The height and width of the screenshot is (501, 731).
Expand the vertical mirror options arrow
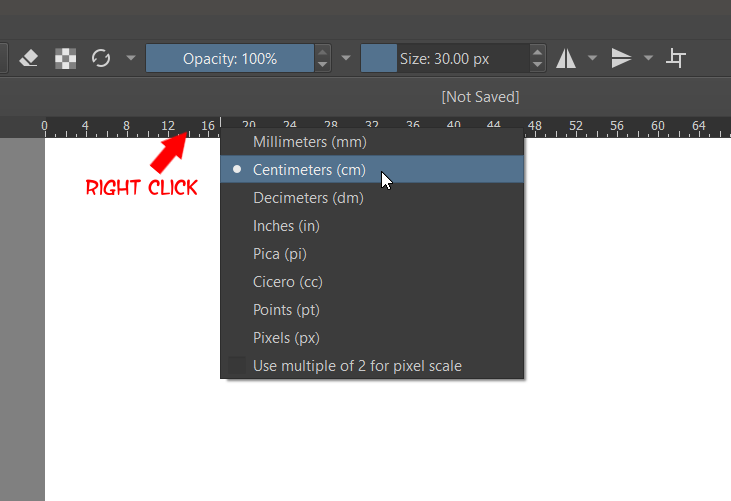pyautogui.click(x=648, y=58)
